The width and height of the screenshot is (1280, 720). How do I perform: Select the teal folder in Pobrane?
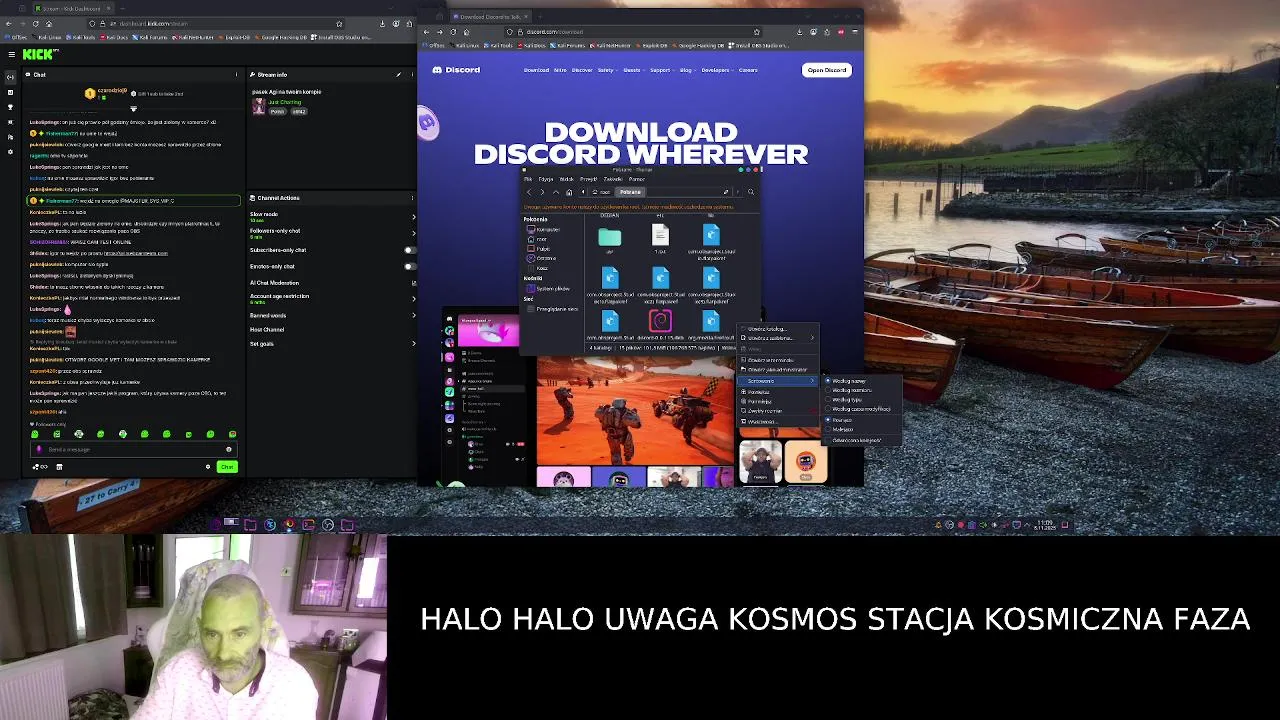pyautogui.click(x=609, y=238)
